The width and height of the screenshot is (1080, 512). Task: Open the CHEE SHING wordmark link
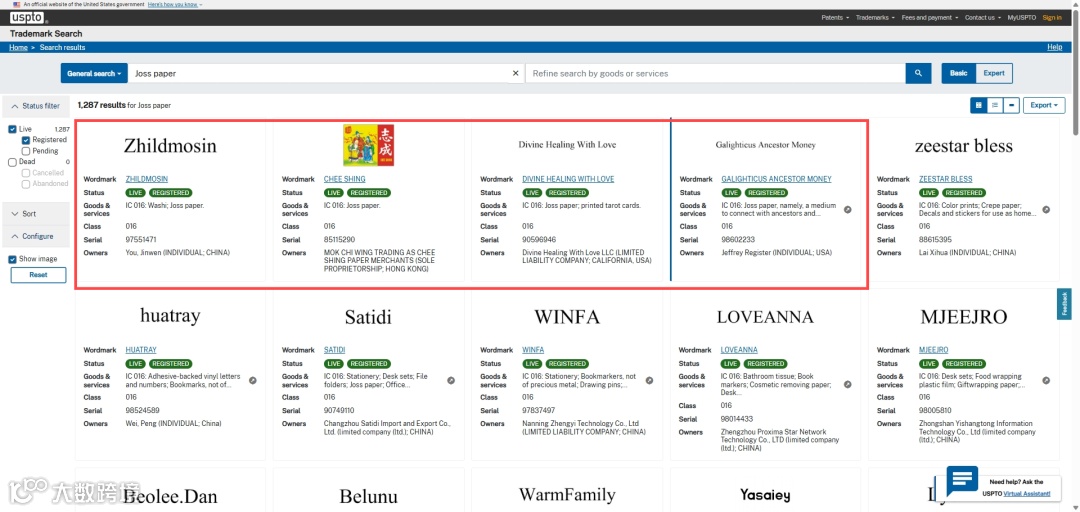(344, 179)
